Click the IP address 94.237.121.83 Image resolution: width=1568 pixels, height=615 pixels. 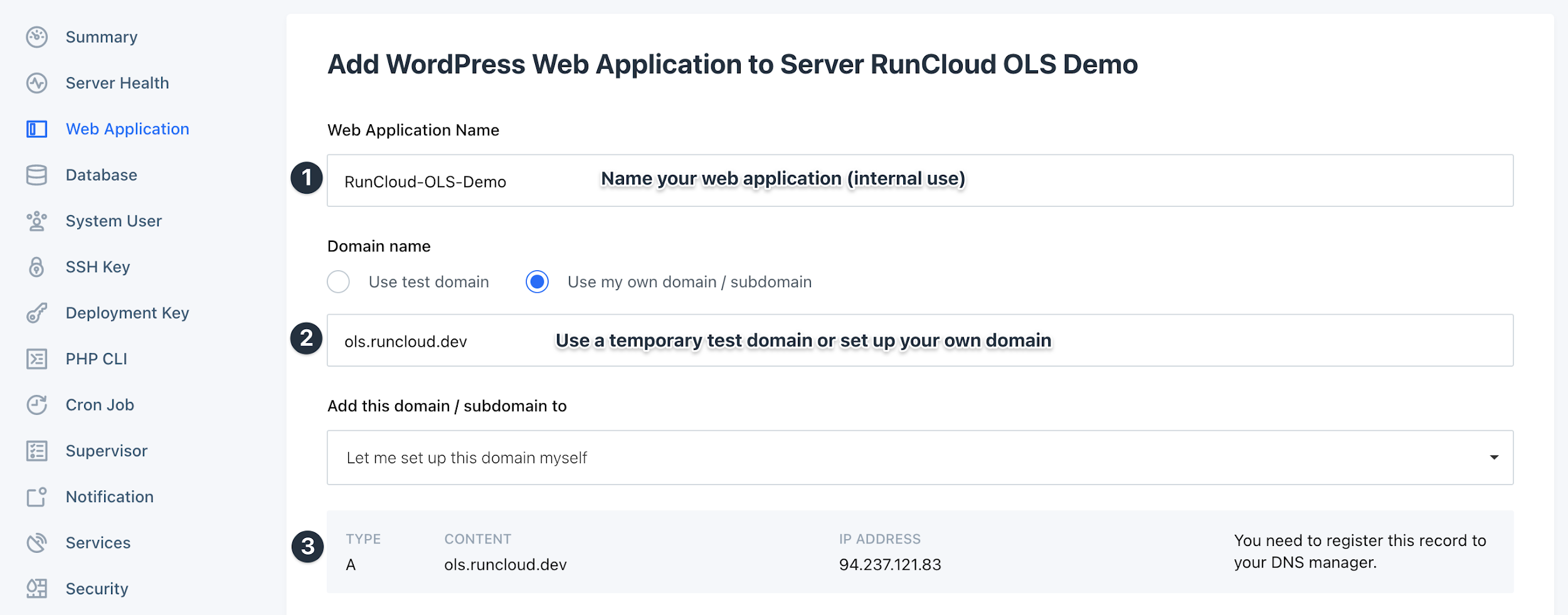click(x=890, y=565)
